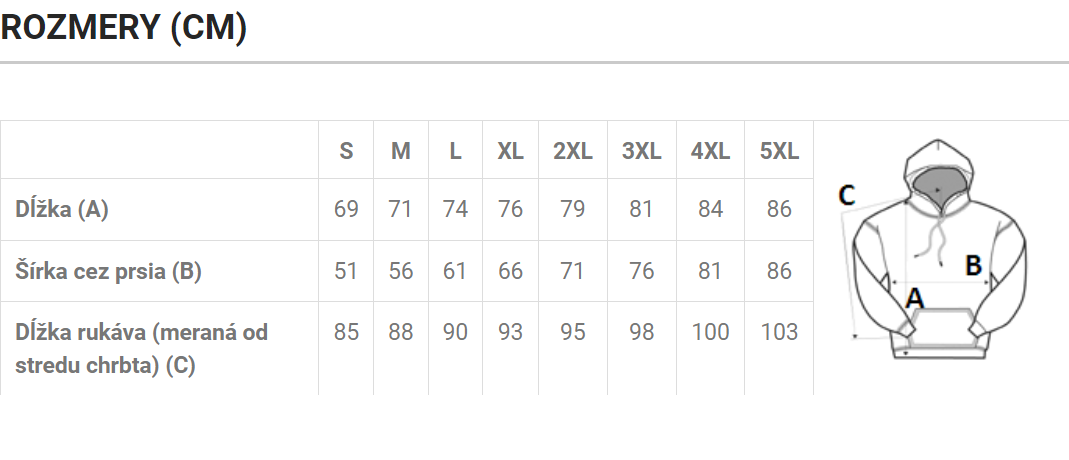Click the letter C on hoodie diagram

coord(846,196)
